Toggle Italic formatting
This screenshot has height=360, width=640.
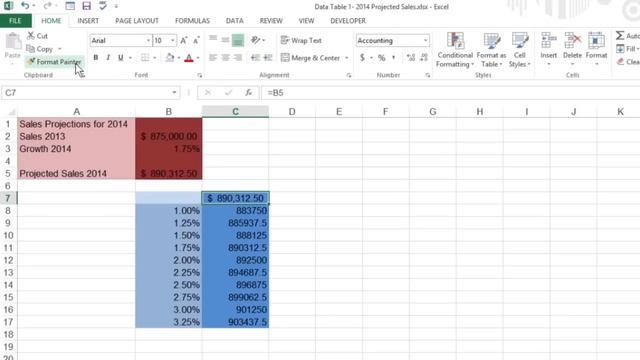[x=108, y=58]
